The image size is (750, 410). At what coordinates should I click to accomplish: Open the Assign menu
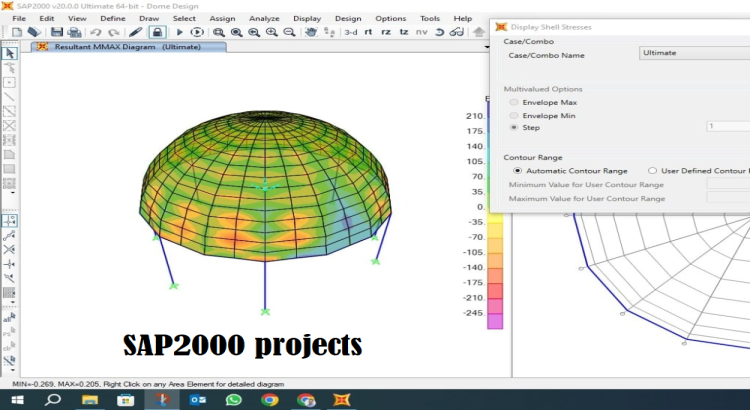tap(222, 18)
